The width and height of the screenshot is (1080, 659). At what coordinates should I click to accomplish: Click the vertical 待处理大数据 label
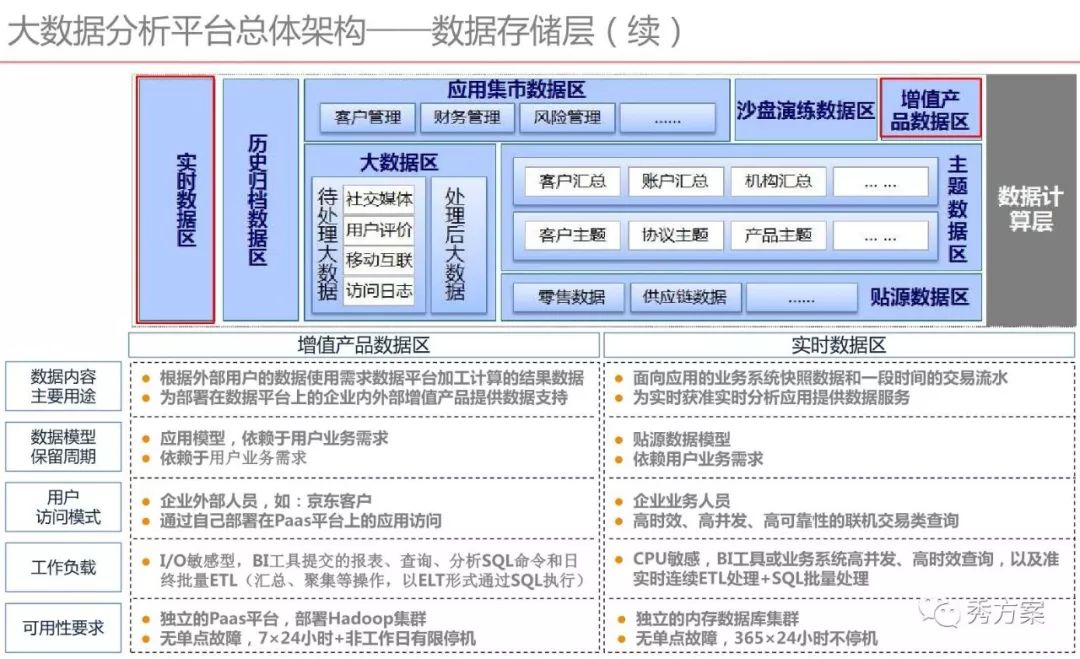[327, 244]
